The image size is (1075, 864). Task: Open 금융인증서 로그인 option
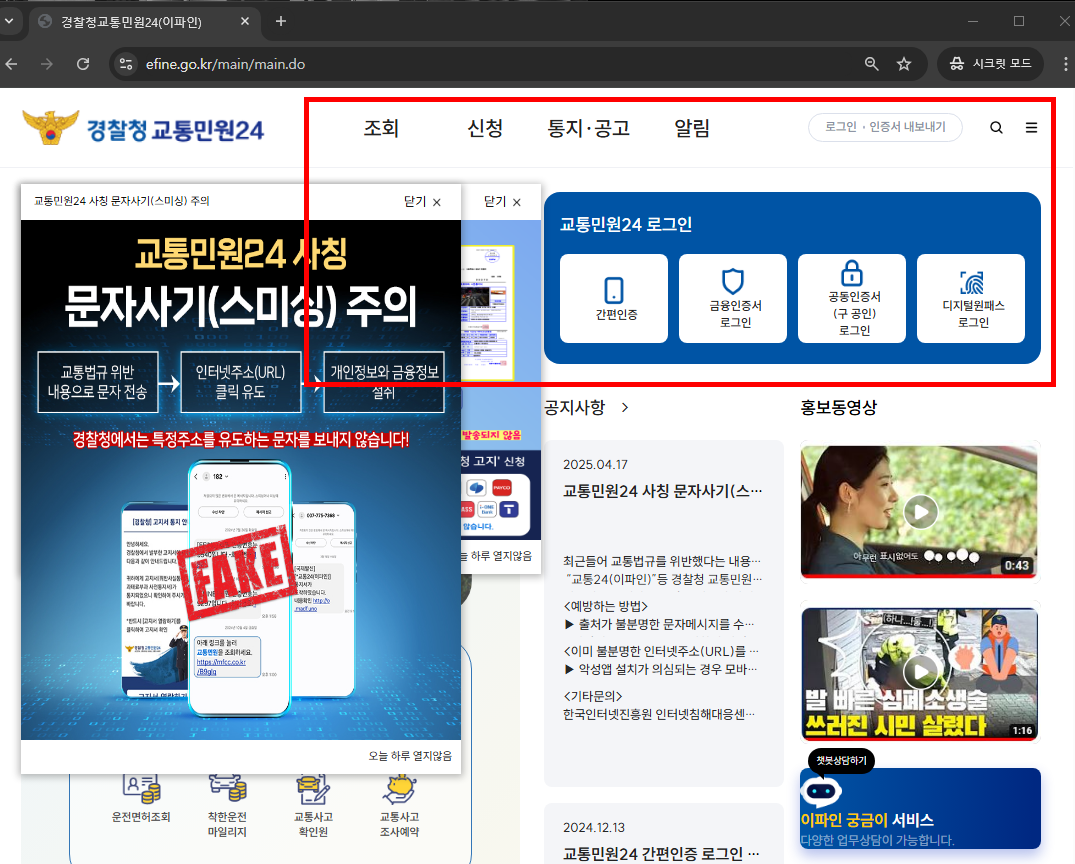(x=732, y=298)
